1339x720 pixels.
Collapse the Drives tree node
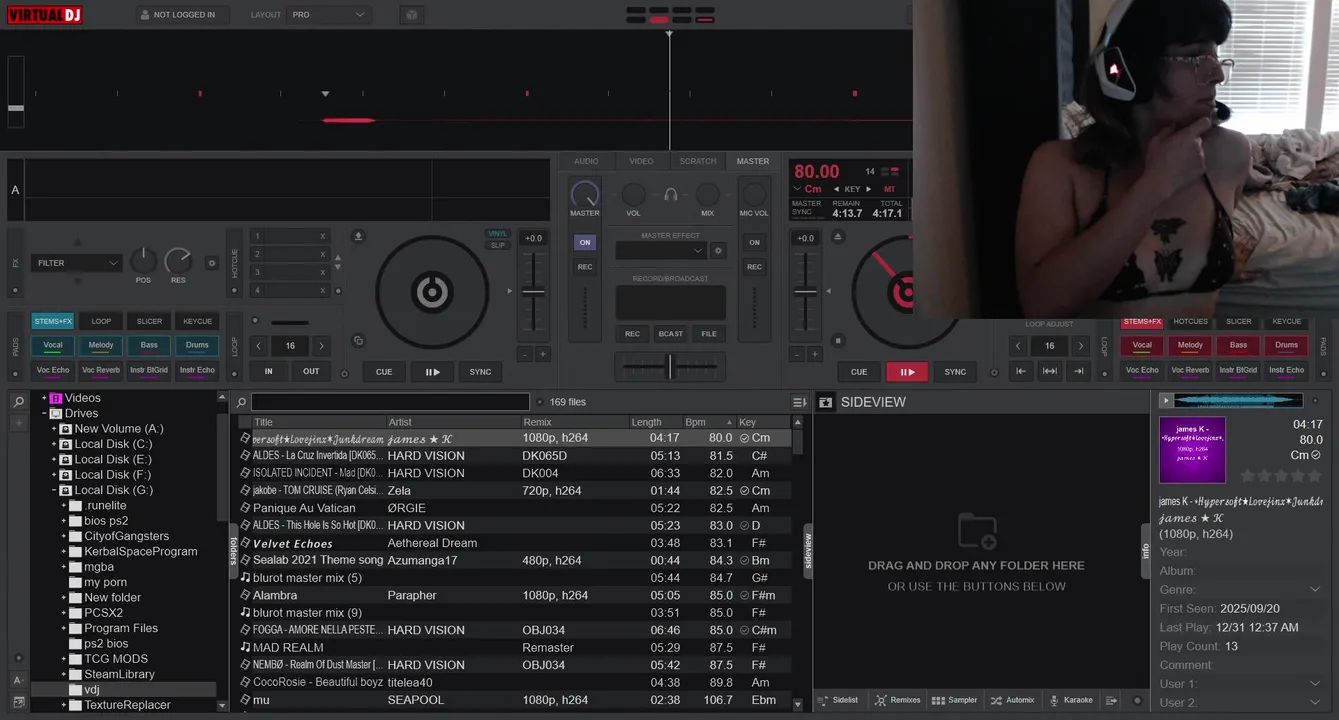(44, 413)
